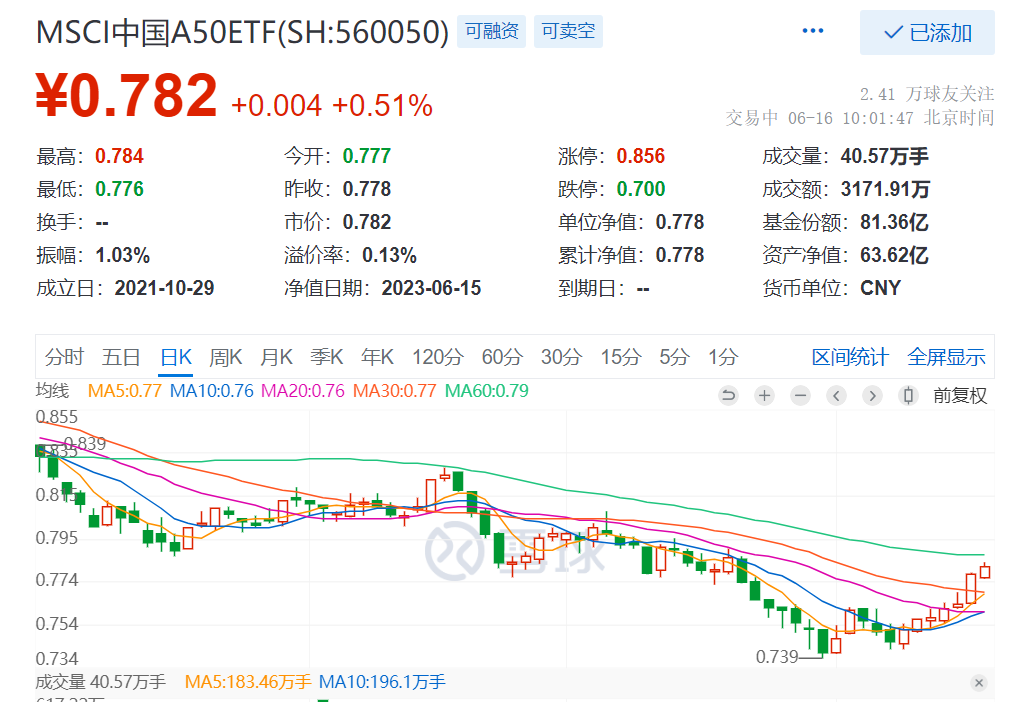Click the 最高 value 0.784
This screenshot has width=1025, height=702.
pos(119,156)
